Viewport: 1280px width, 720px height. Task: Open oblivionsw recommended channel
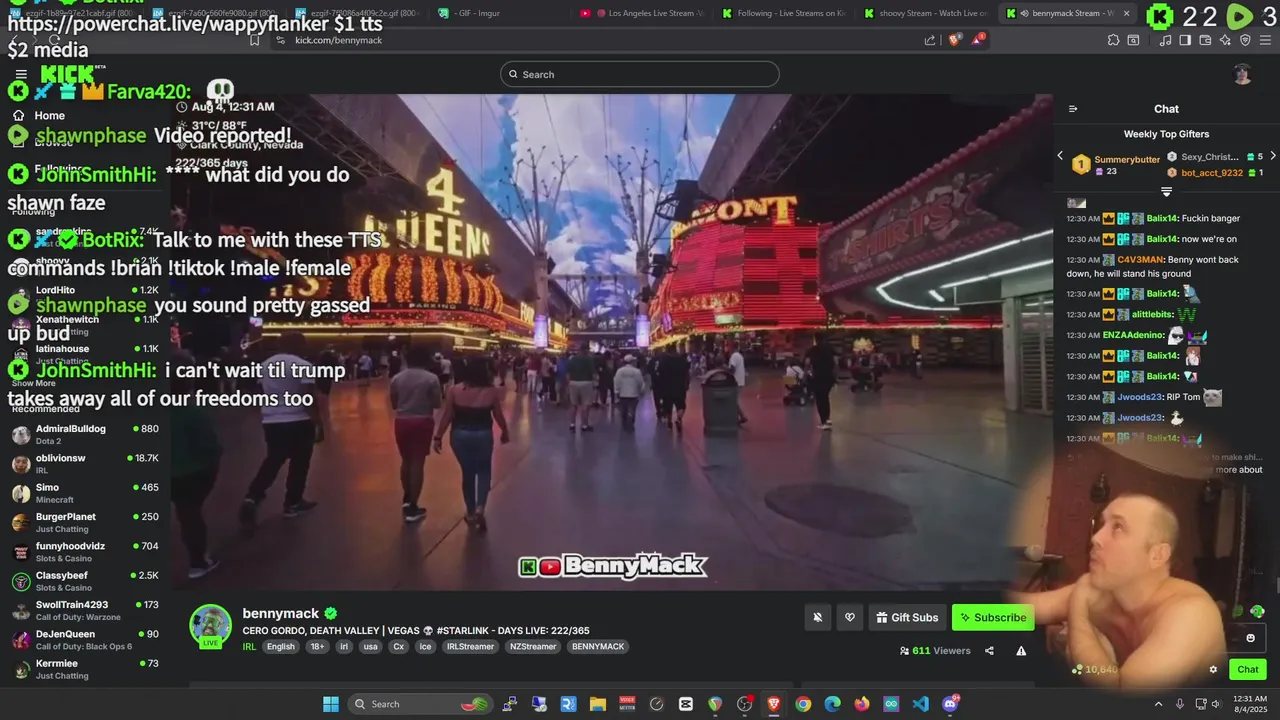click(x=85, y=464)
